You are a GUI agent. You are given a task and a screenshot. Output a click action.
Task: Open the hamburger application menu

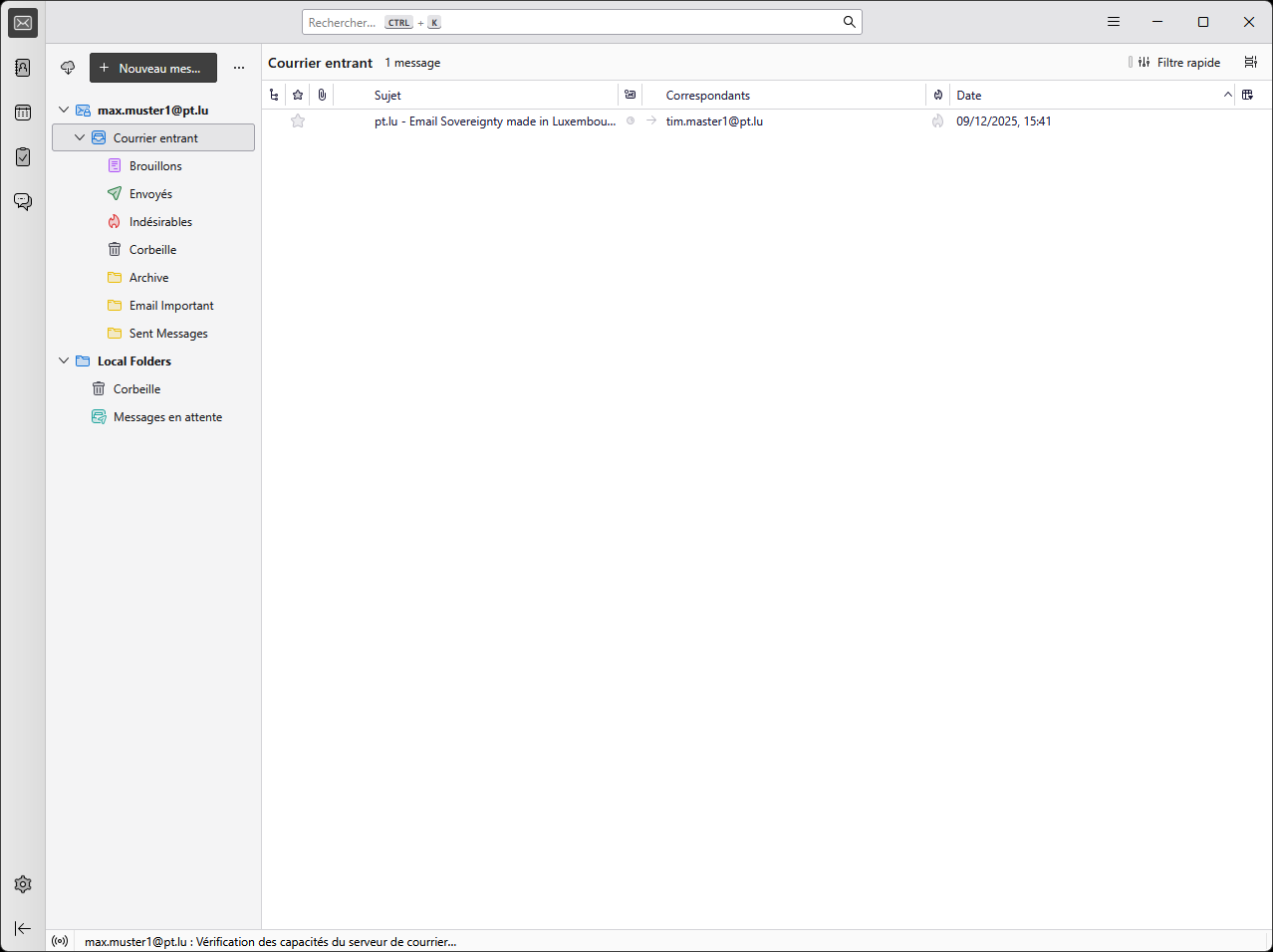point(1114,22)
